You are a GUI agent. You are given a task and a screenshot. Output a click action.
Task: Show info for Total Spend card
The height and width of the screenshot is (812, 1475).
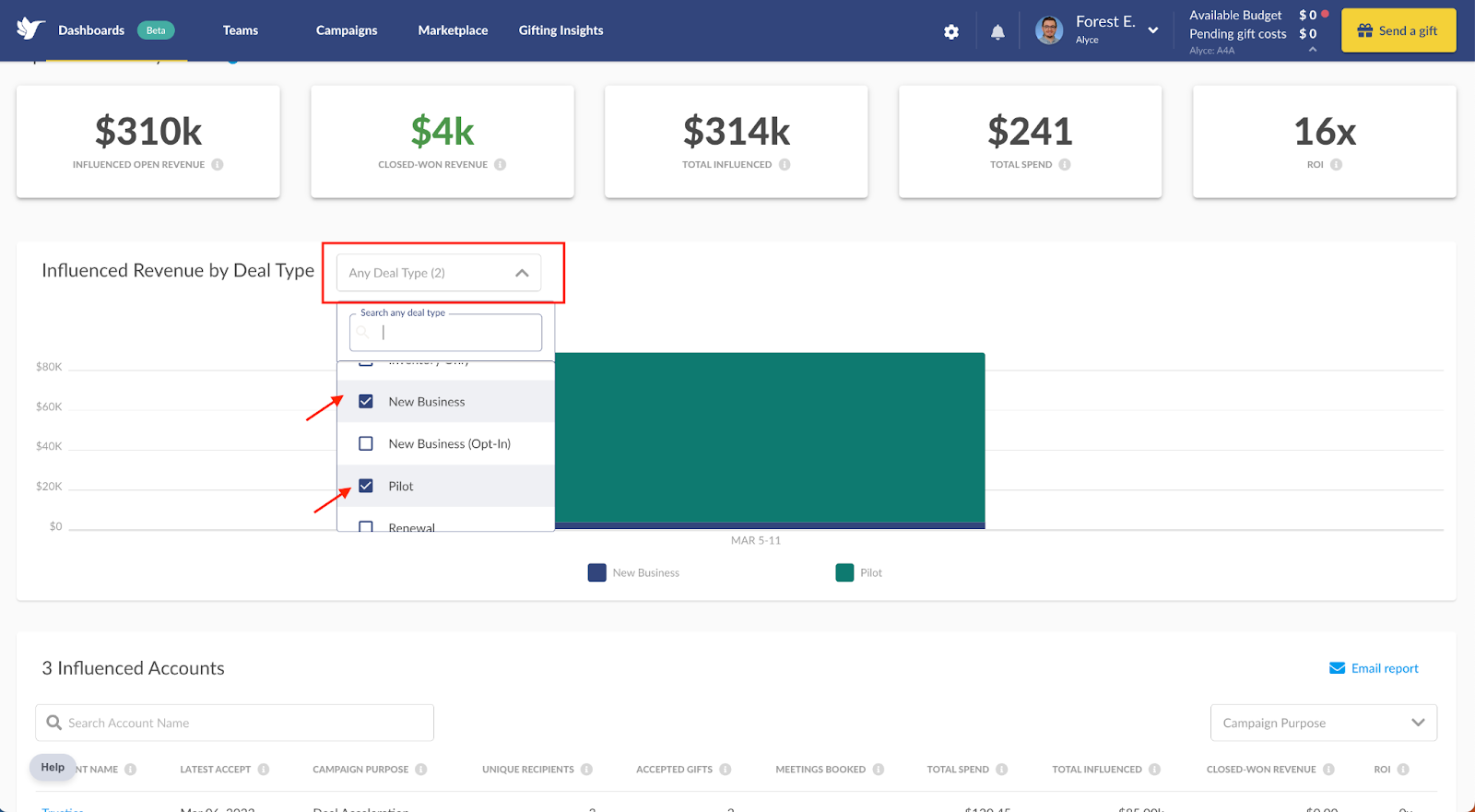pyautogui.click(x=1065, y=165)
